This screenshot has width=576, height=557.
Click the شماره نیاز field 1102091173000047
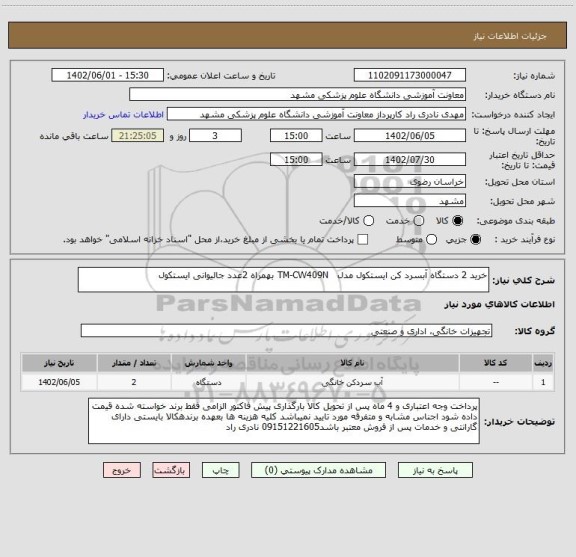410,75
